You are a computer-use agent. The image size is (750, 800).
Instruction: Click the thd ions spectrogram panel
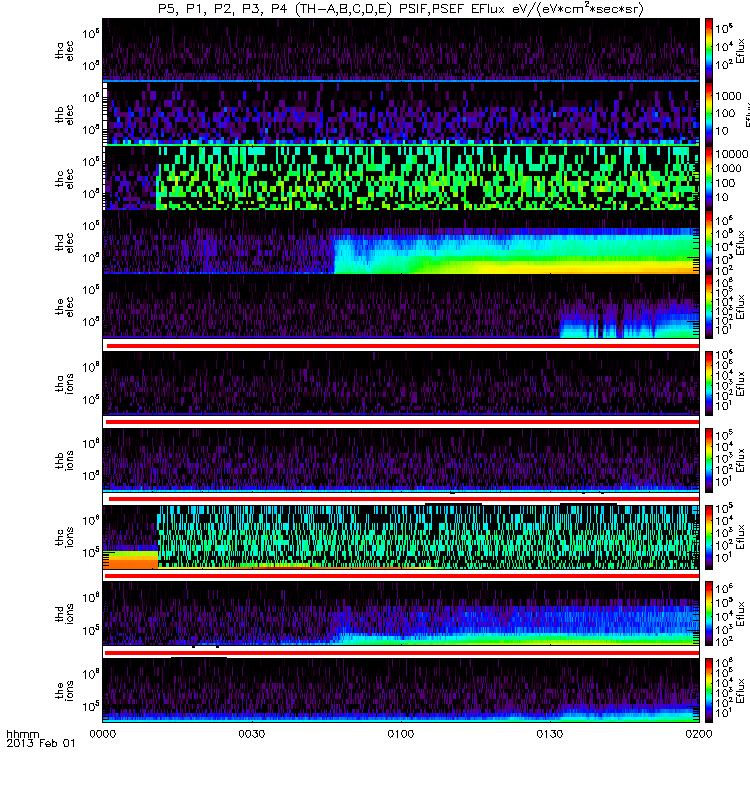tap(401, 614)
